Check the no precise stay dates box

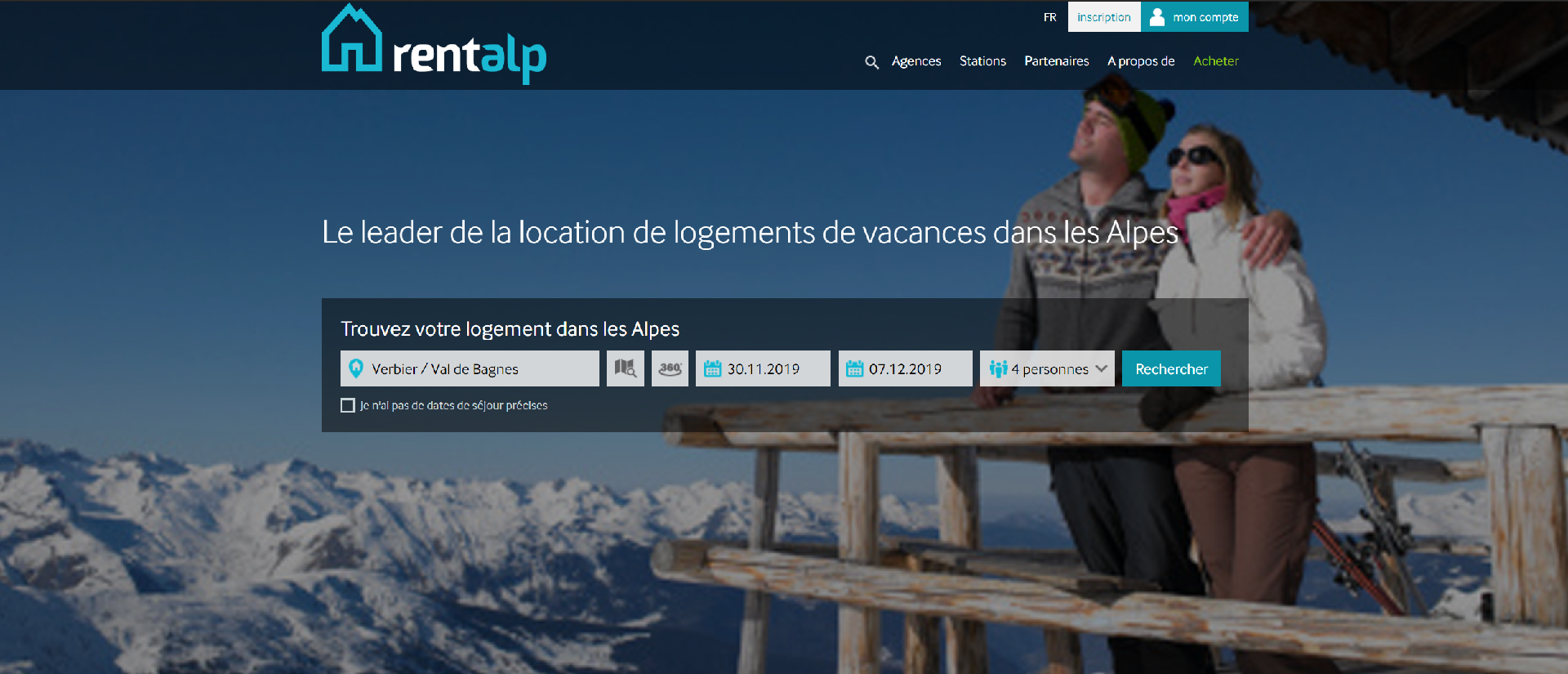pyautogui.click(x=348, y=405)
